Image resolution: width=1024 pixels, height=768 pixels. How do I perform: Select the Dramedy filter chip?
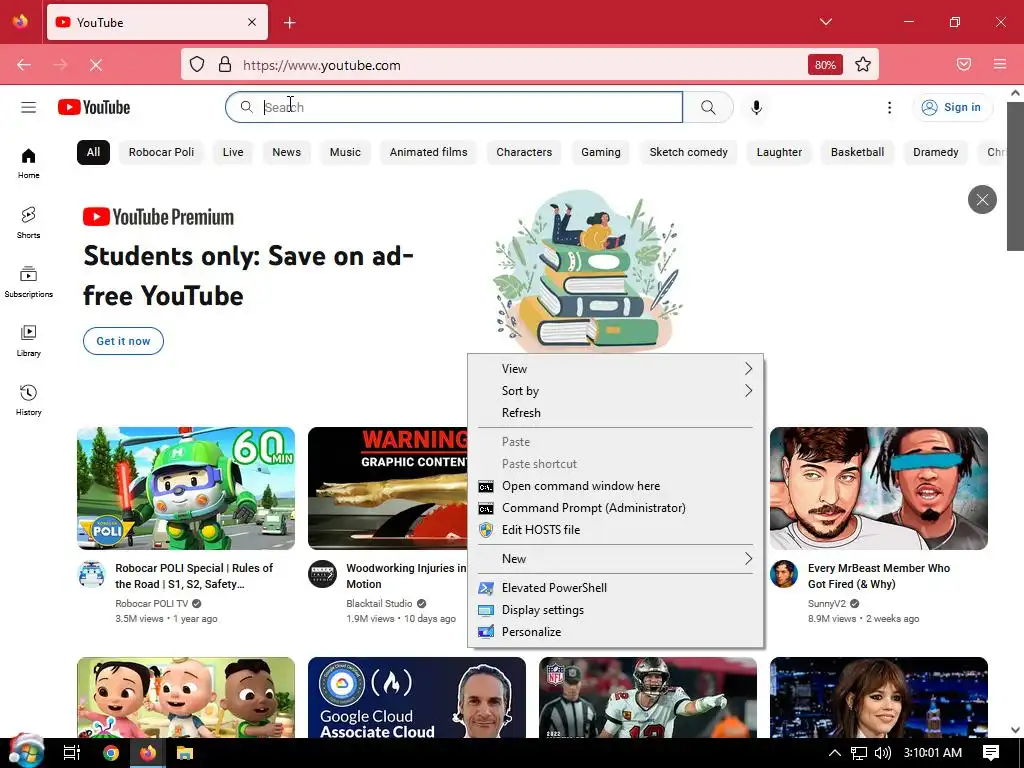click(x=936, y=152)
